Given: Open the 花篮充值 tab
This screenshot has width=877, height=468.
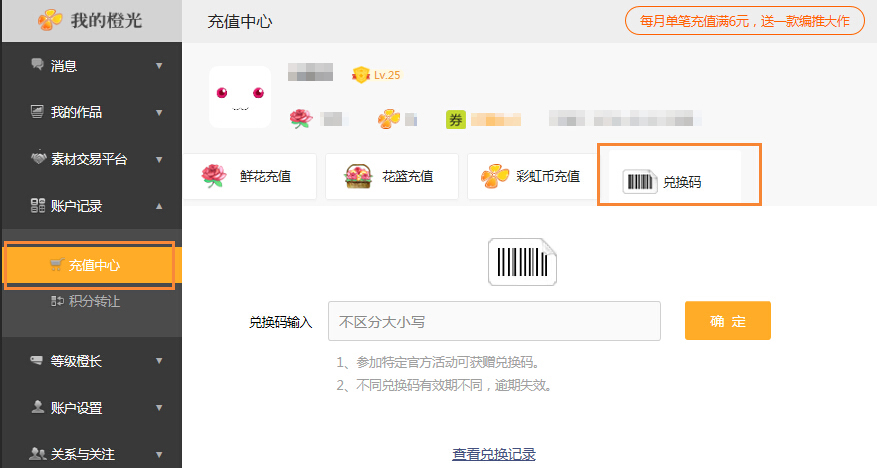Looking at the screenshot, I should [392, 177].
